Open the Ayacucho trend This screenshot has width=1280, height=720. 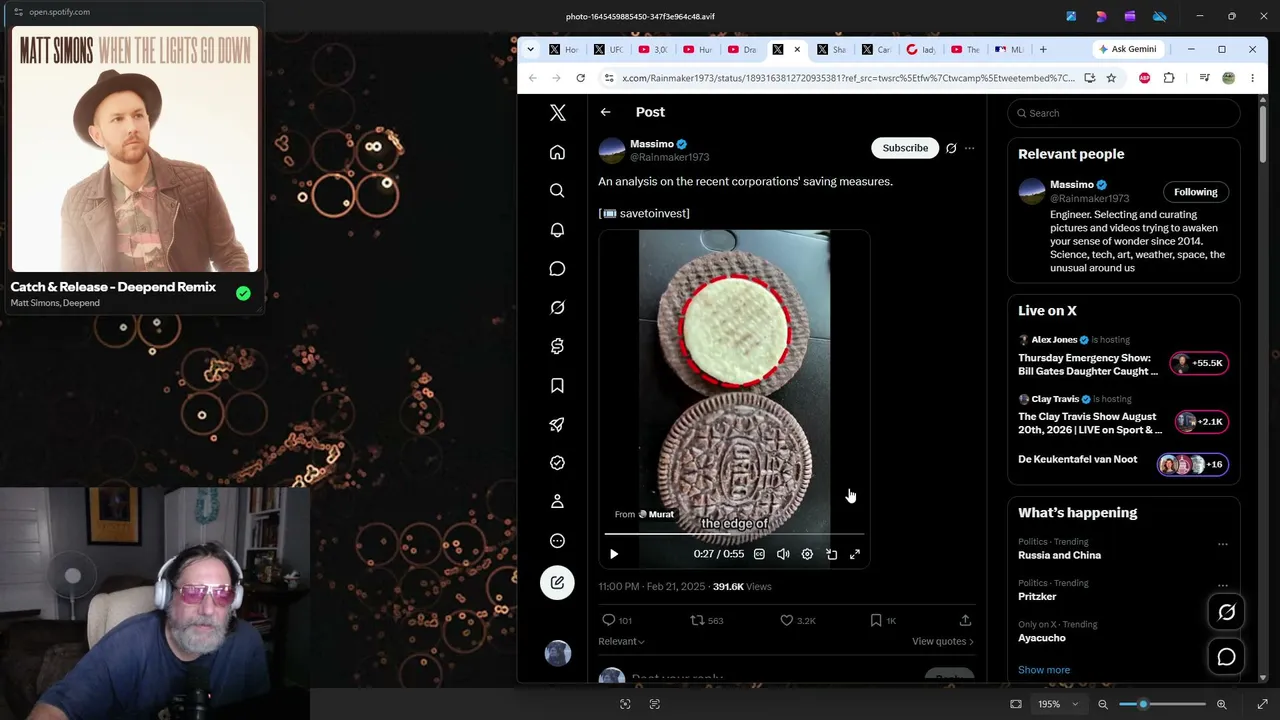(1042, 638)
